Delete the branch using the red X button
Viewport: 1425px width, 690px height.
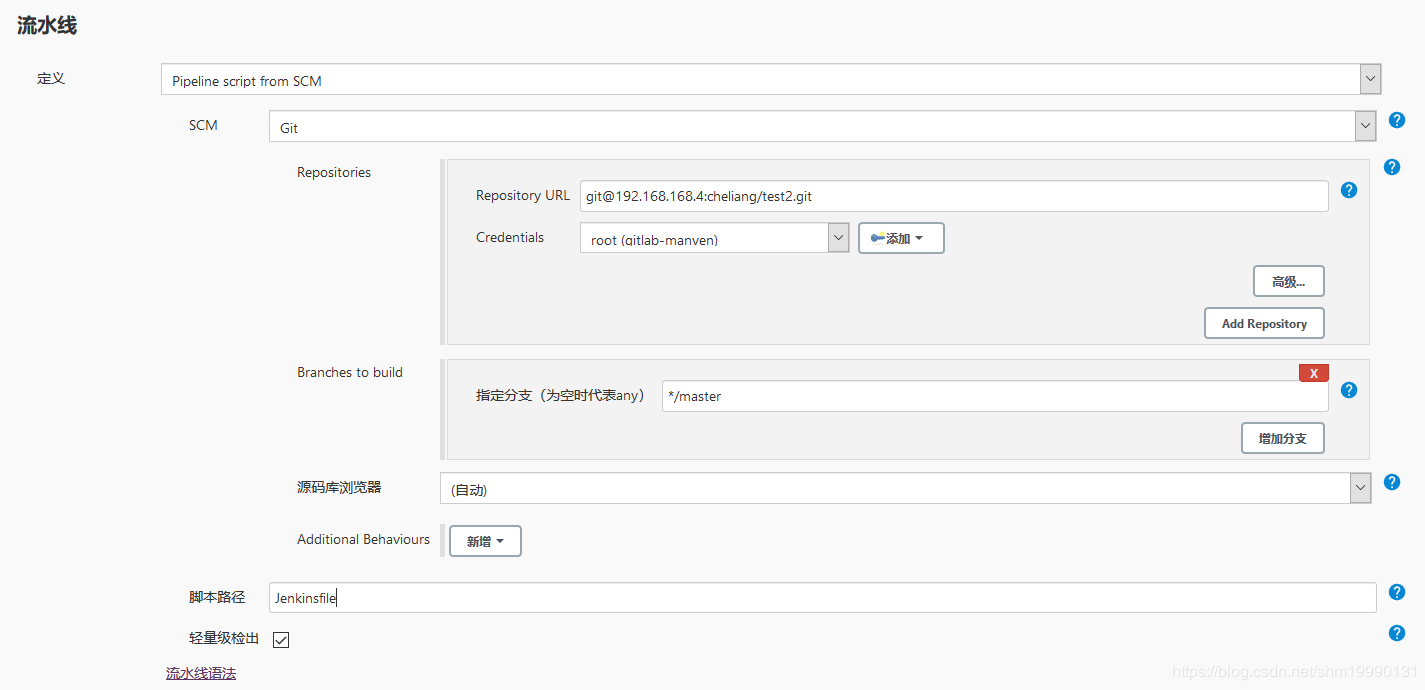pyautogui.click(x=1314, y=373)
